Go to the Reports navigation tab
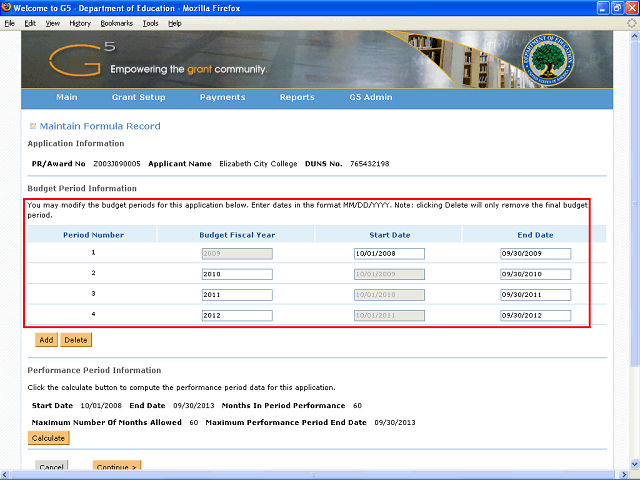 point(297,97)
